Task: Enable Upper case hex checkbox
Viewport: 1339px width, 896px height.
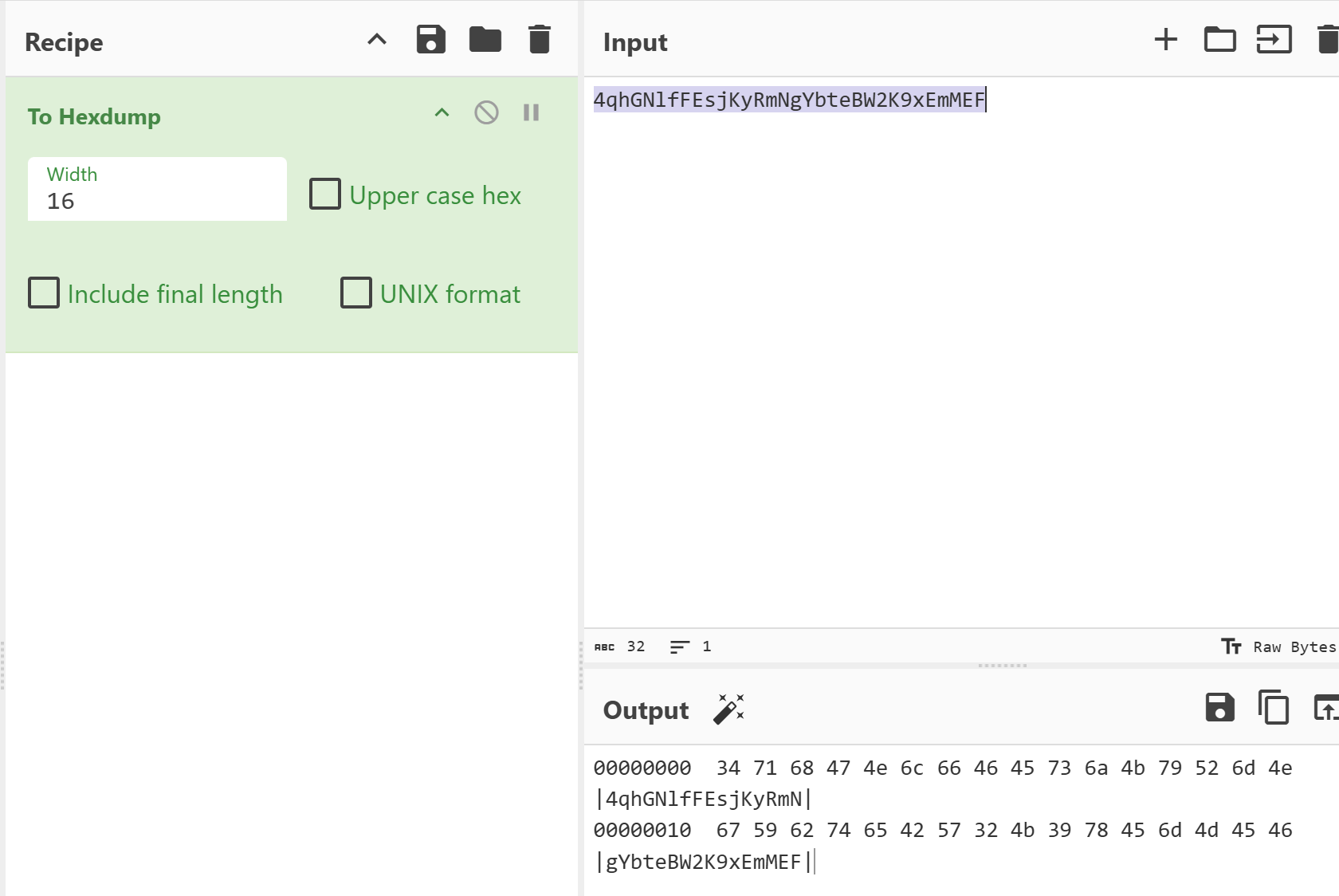Action: point(325,195)
